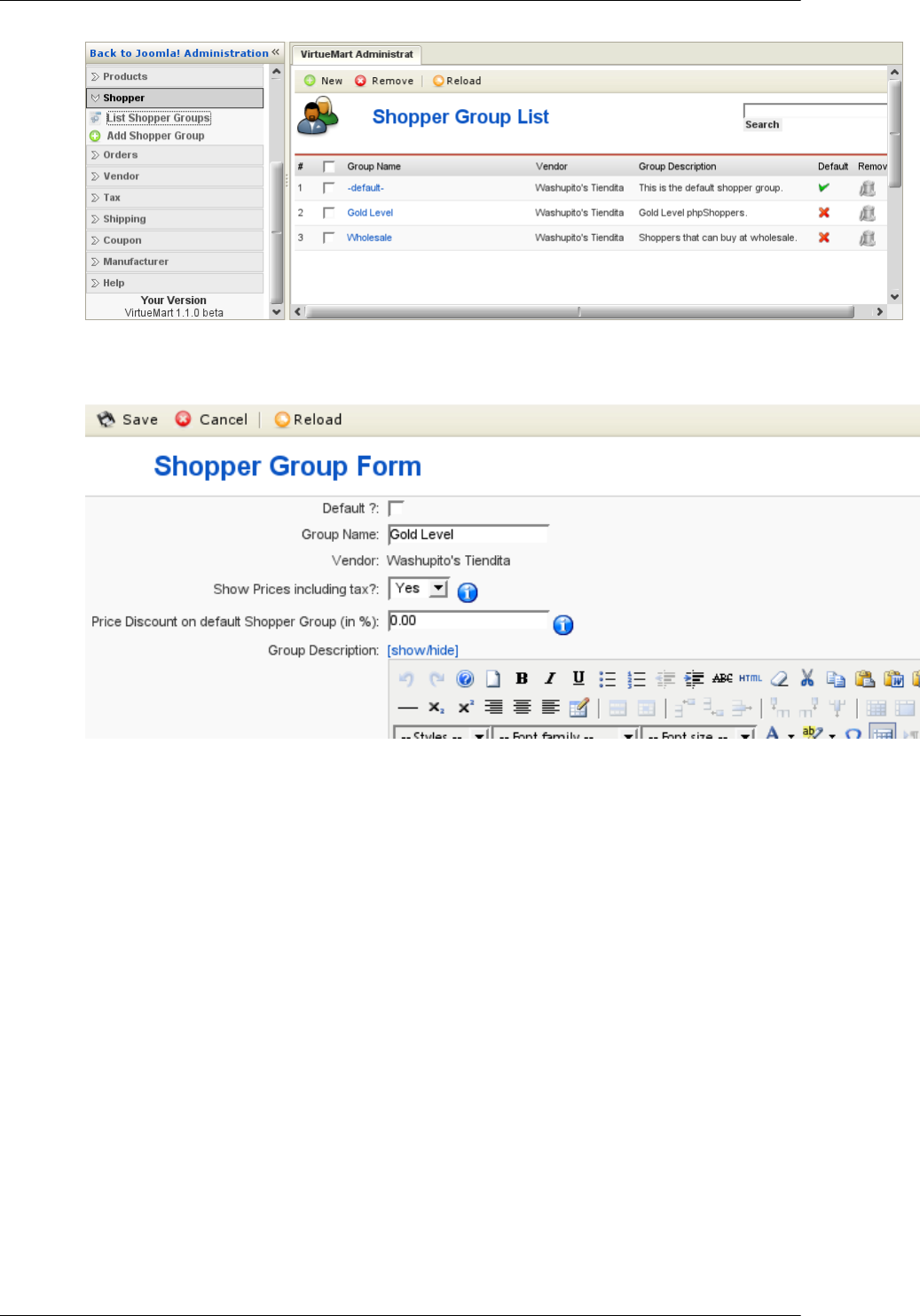The width and height of the screenshot is (920, 1316).
Task: Open the HTML source editor
Action: [751, 678]
